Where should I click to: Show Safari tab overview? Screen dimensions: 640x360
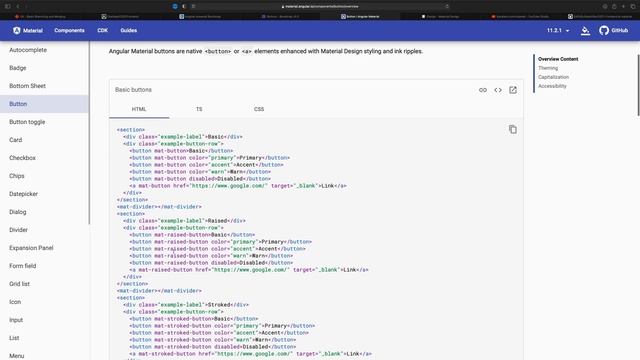(633, 6)
